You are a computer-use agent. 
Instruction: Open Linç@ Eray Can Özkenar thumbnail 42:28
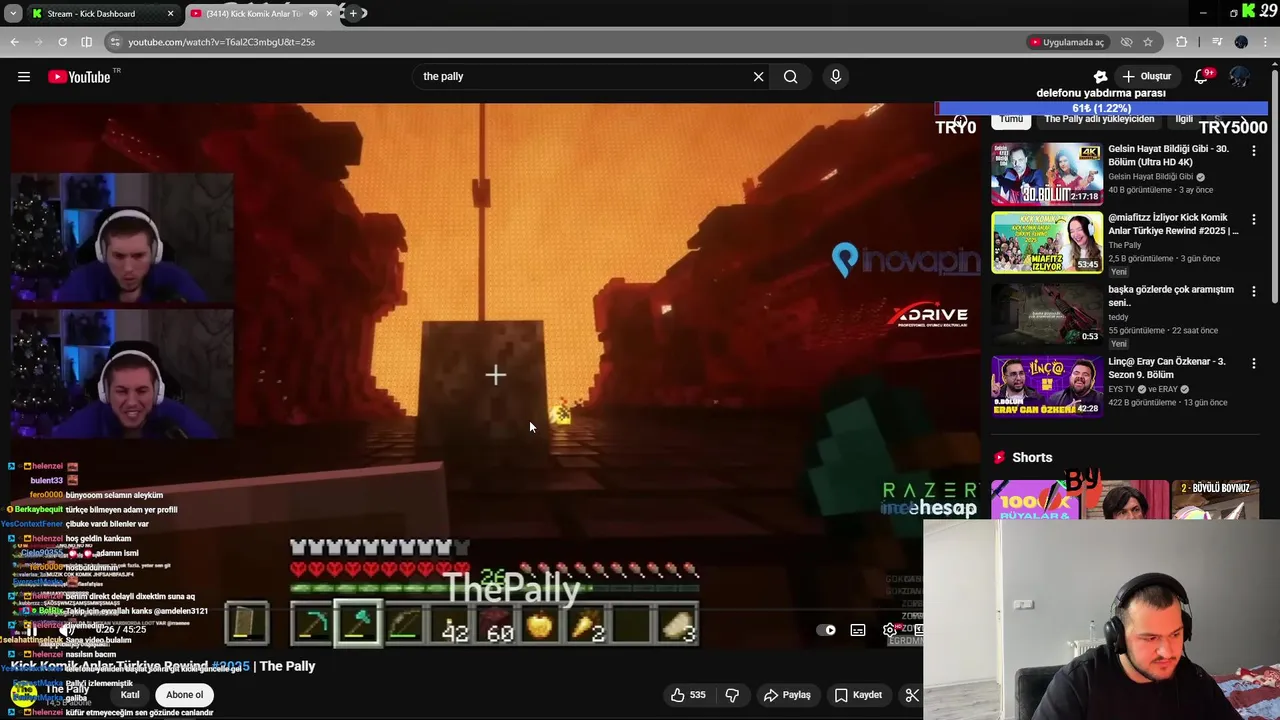pyautogui.click(x=1047, y=386)
